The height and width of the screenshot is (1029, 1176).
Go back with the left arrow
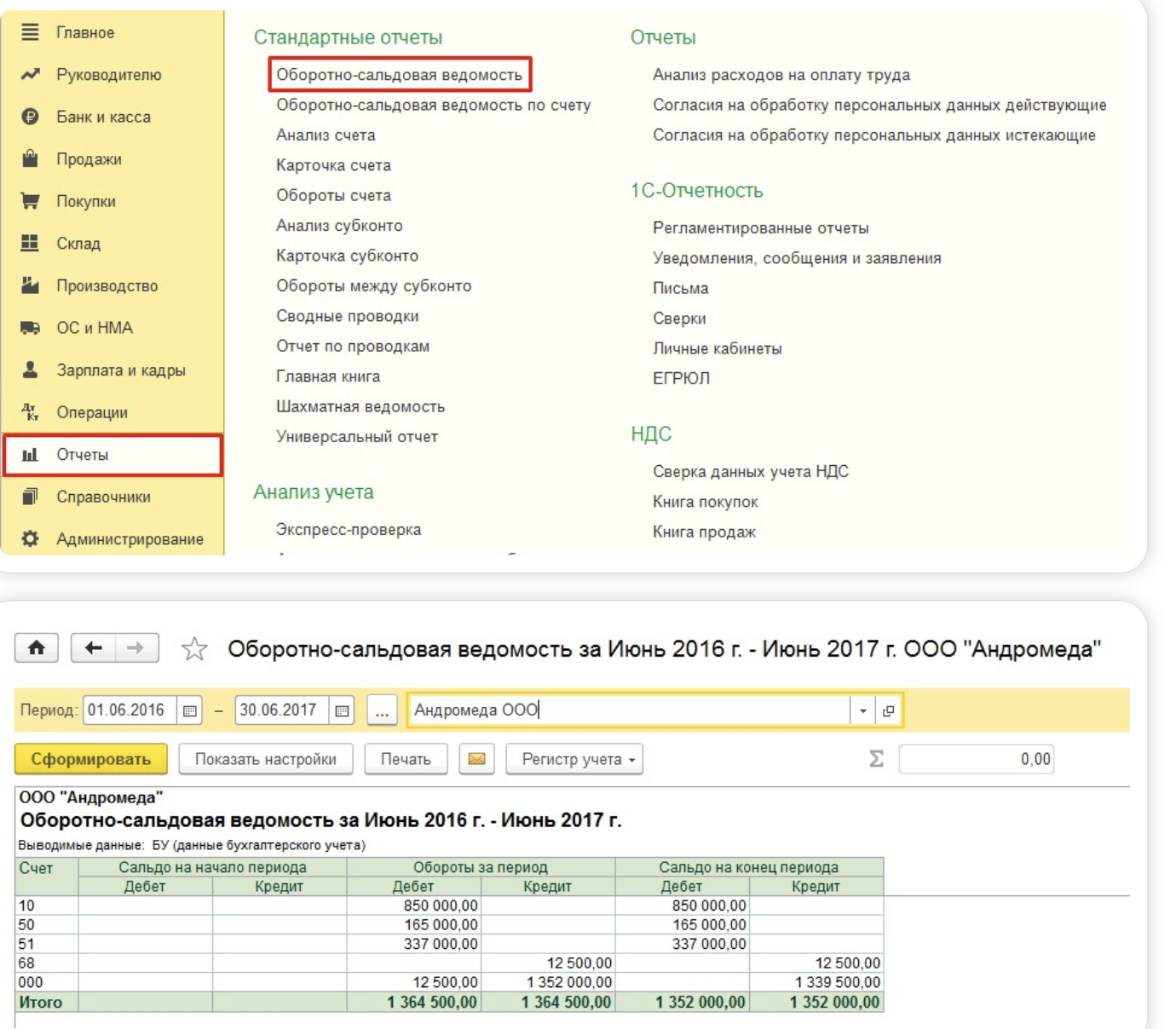click(x=93, y=648)
